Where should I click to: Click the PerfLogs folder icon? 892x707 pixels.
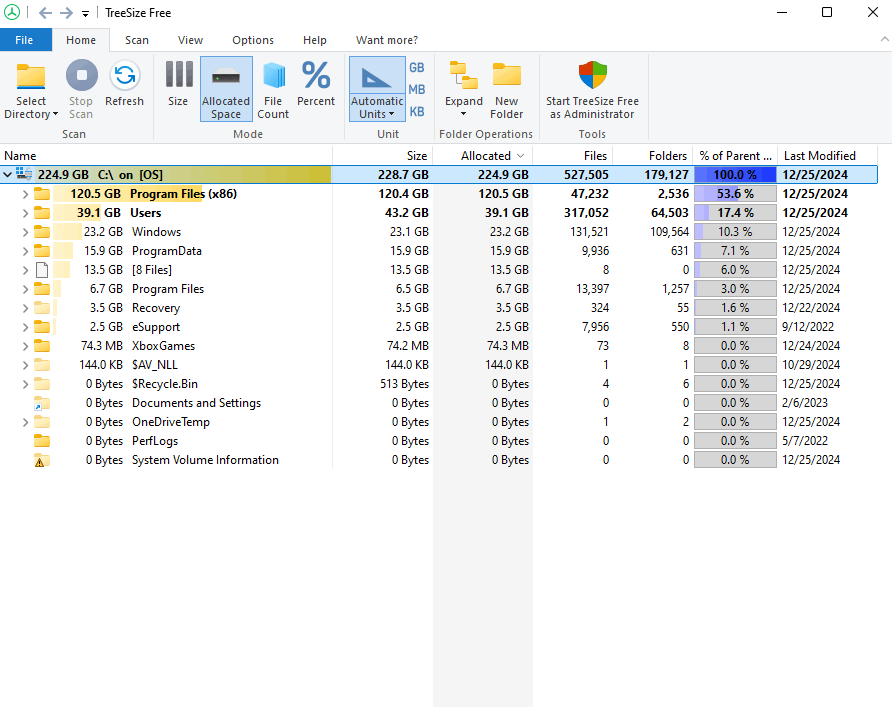coord(42,441)
